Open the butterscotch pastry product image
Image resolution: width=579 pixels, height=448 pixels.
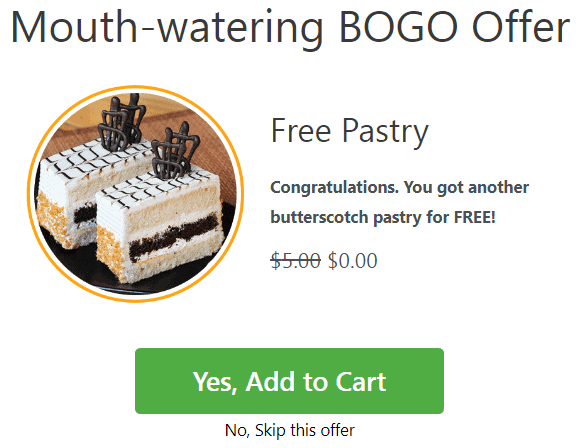click(136, 194)
